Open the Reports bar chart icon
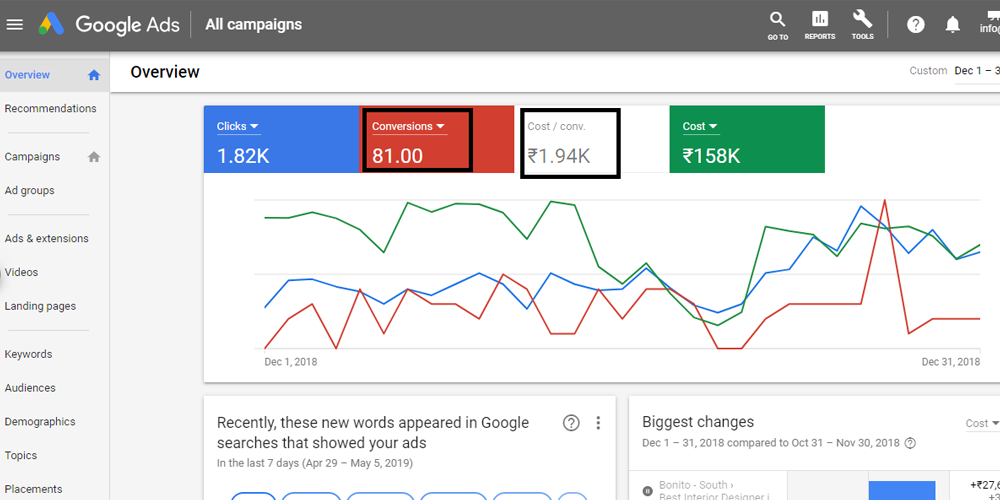 (820, 20)
